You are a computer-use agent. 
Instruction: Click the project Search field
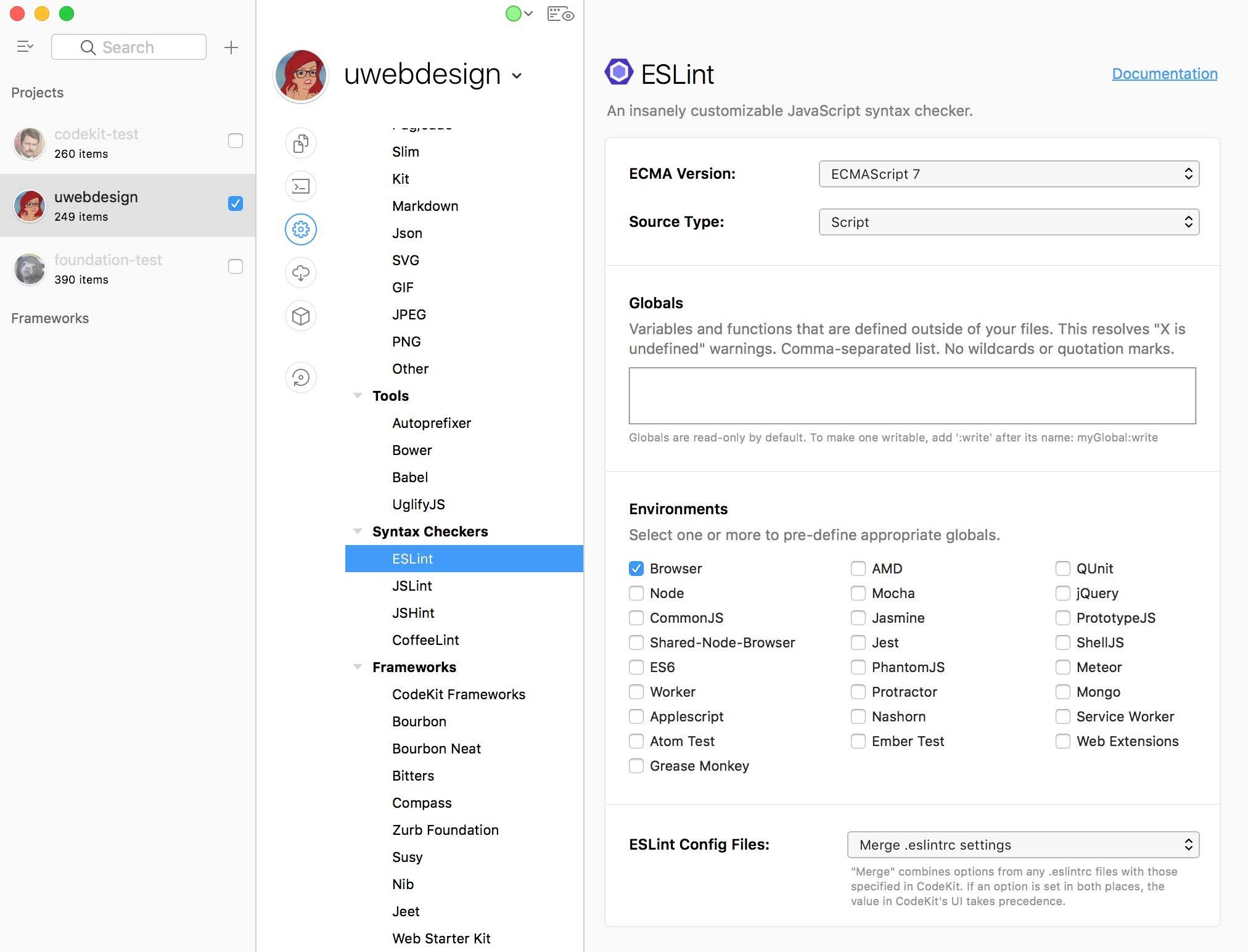point(129,47)
